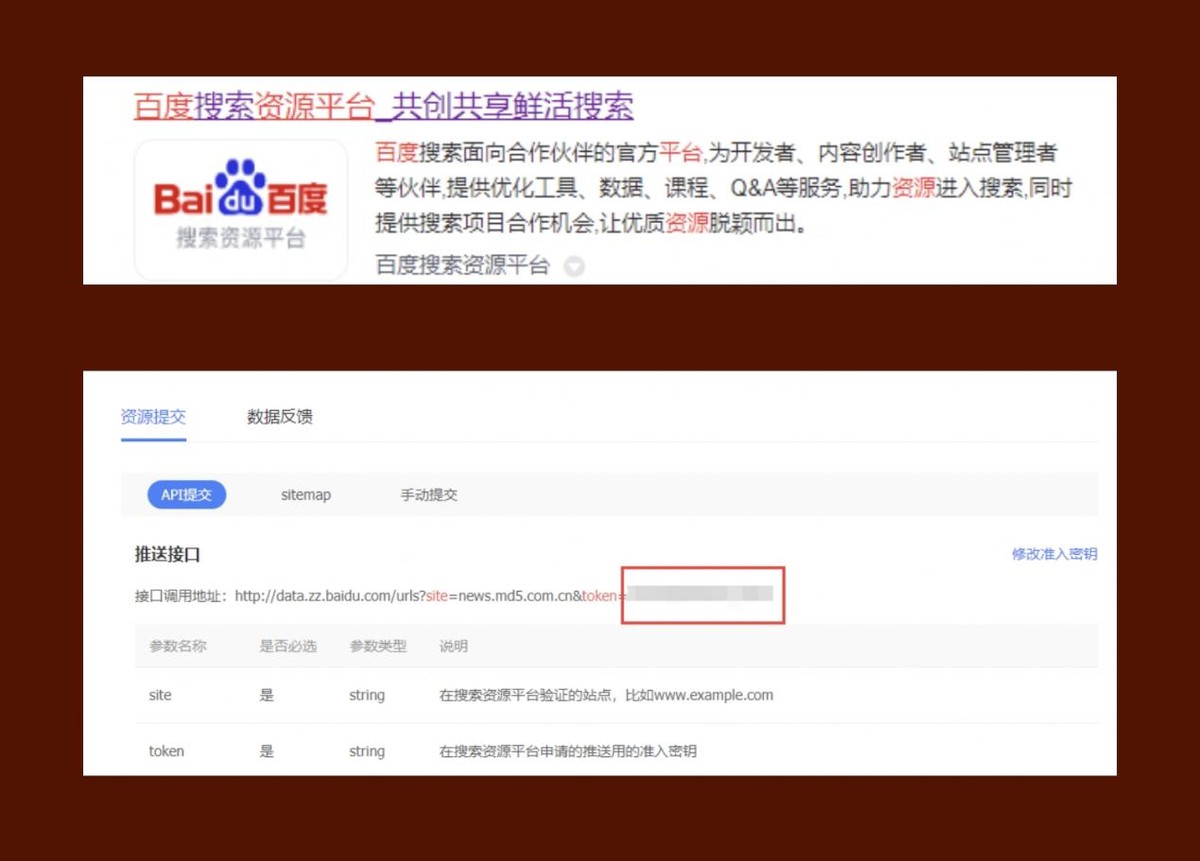Select the 资源提交 tab
This screenshot has height=861, width=1200.
(x=152, y=417)
